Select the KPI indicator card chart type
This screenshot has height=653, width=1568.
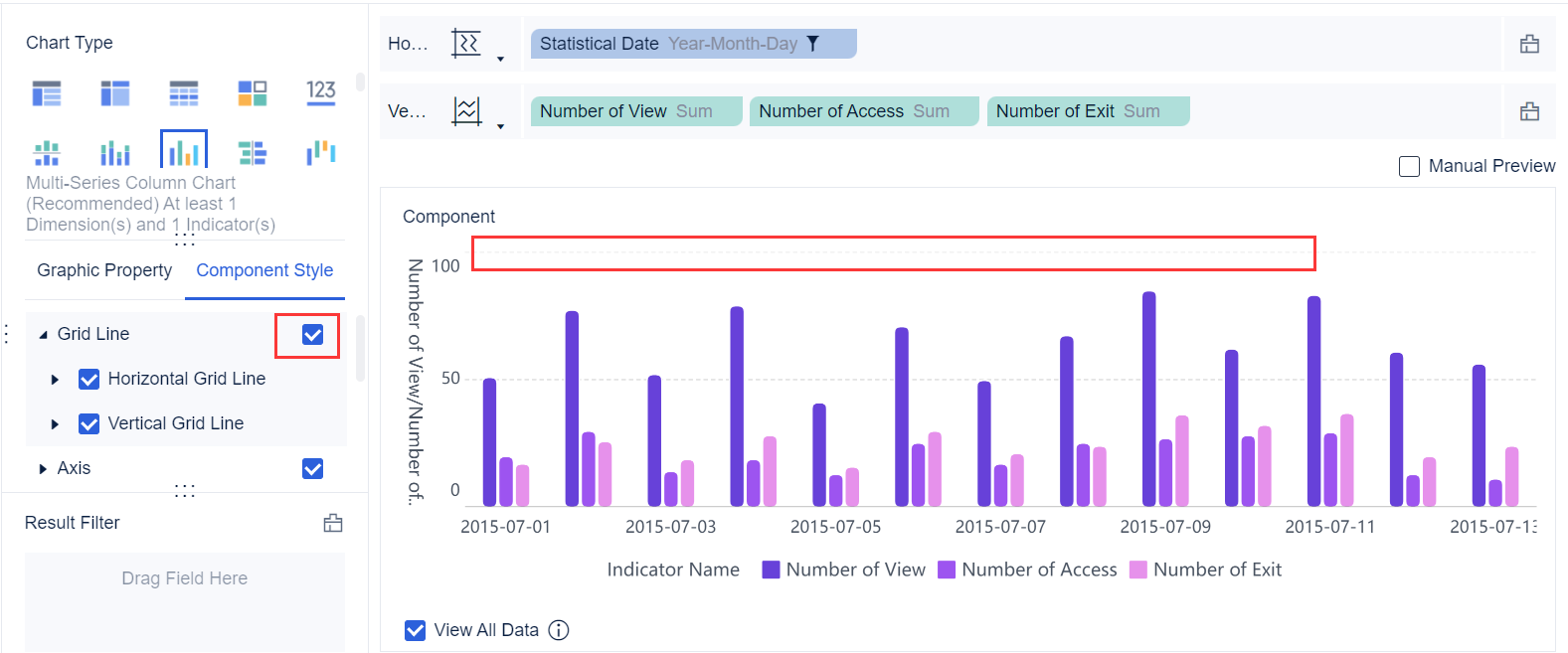click(x=320, y=92)
